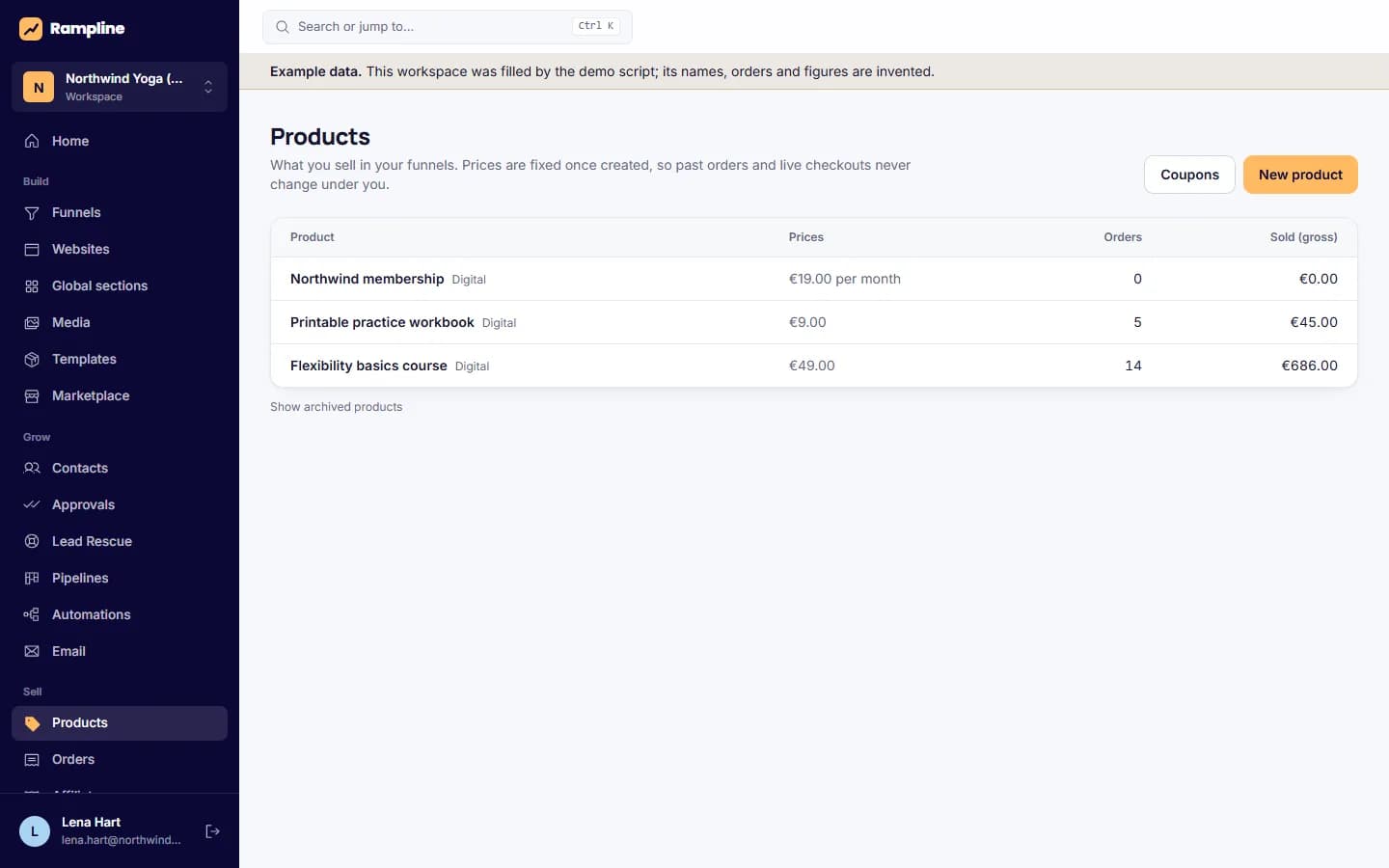
Task: Navigate to the Automations menu item
Action: (x=120, y=614)
